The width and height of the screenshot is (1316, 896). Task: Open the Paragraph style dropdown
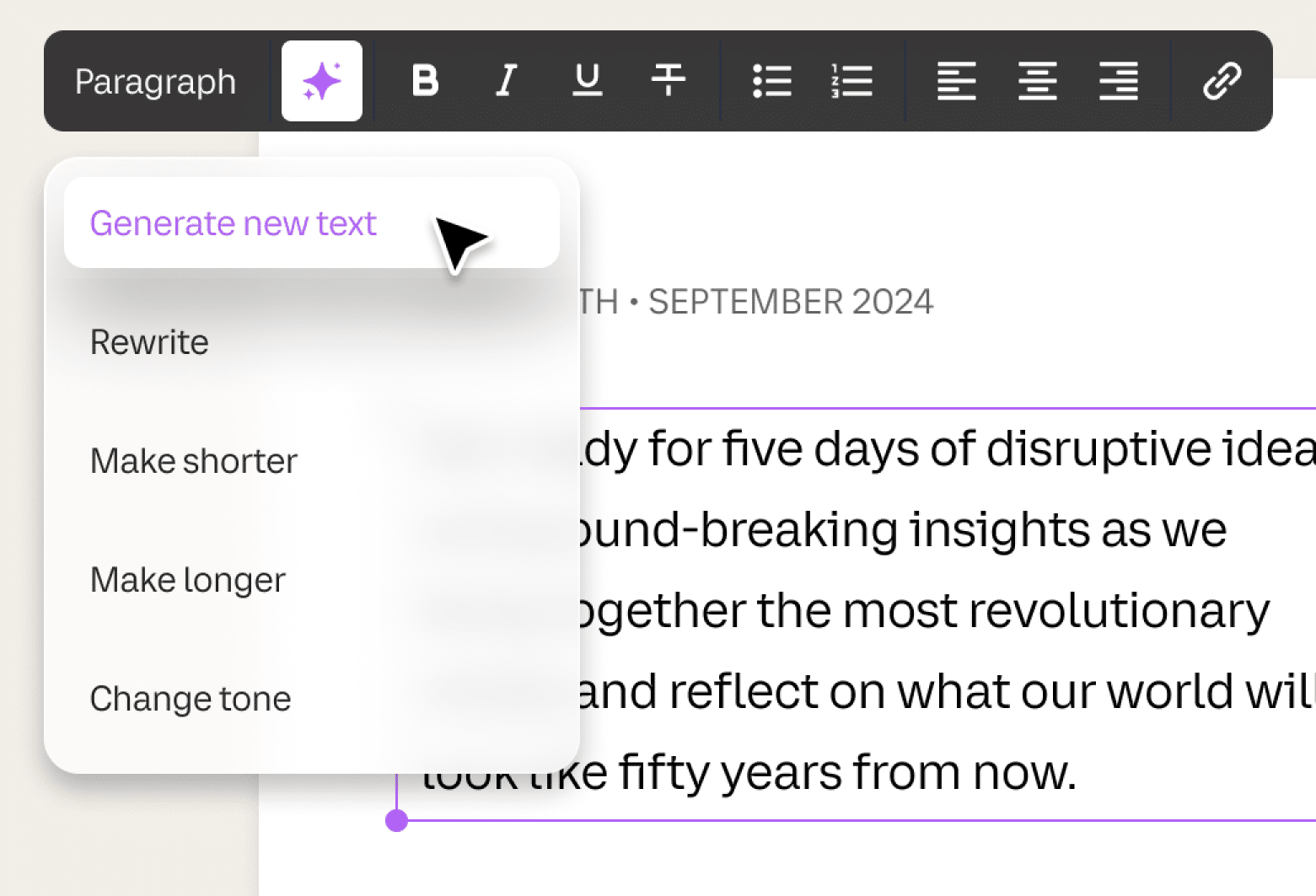point(155,82)
